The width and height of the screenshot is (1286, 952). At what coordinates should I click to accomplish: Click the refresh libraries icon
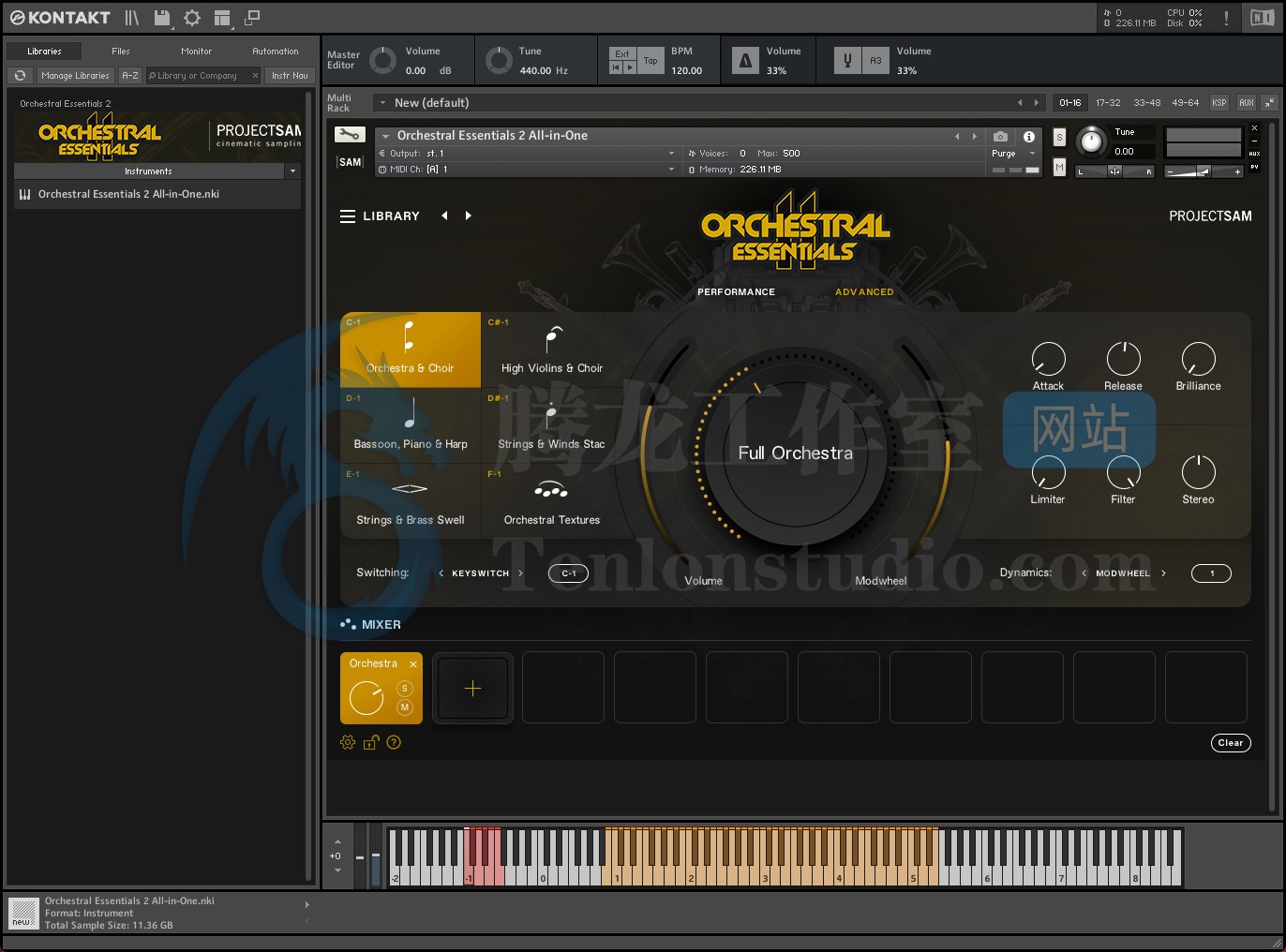tap(20, 75)
